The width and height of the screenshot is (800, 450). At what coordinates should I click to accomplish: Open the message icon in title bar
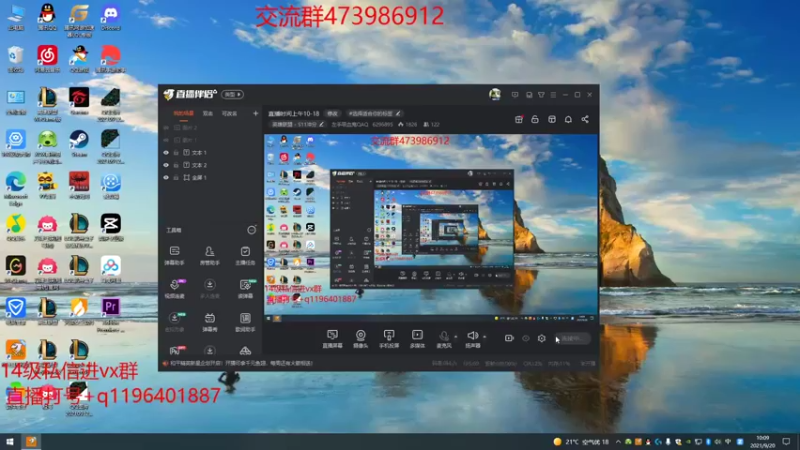pos(515,95)
